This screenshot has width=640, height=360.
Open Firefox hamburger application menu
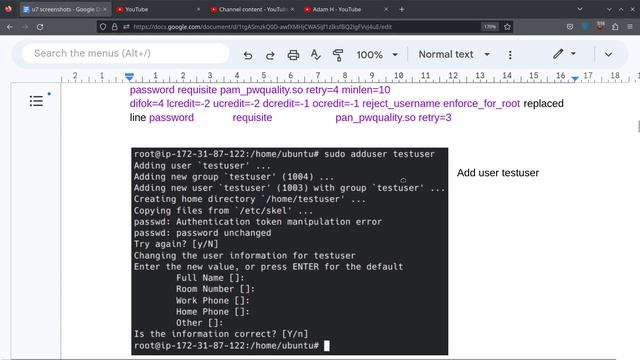point(630,27)
